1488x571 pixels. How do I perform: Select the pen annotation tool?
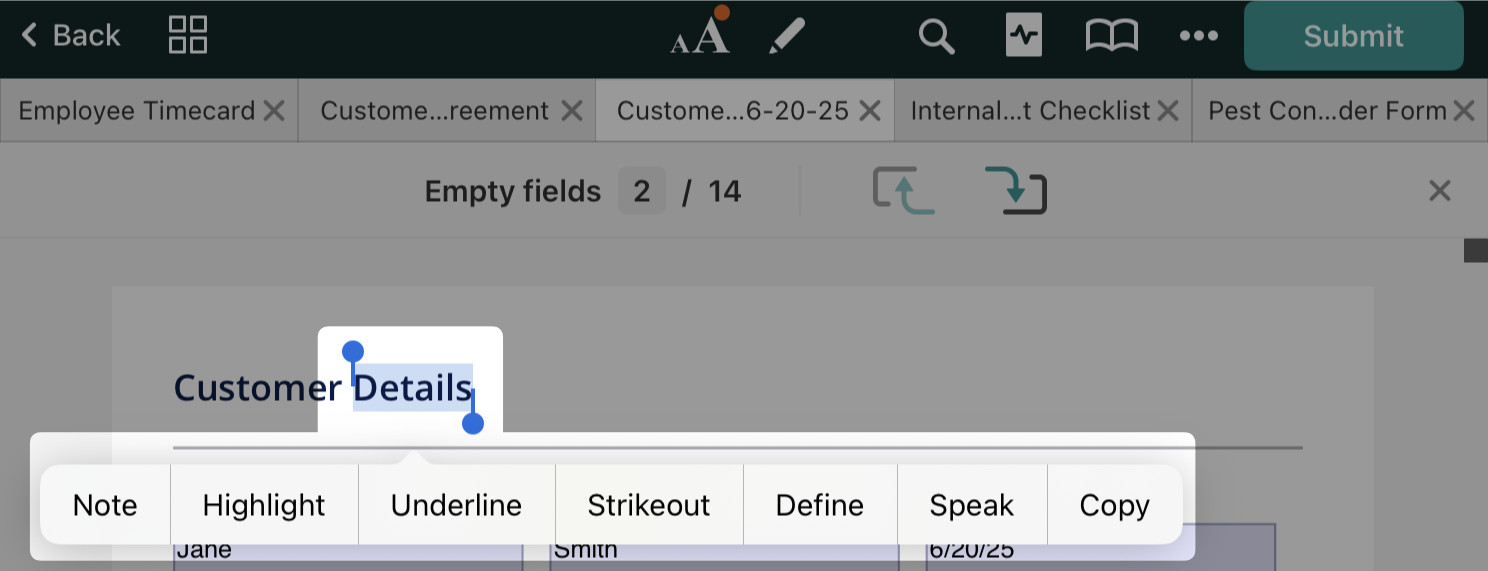click(786, 36)
